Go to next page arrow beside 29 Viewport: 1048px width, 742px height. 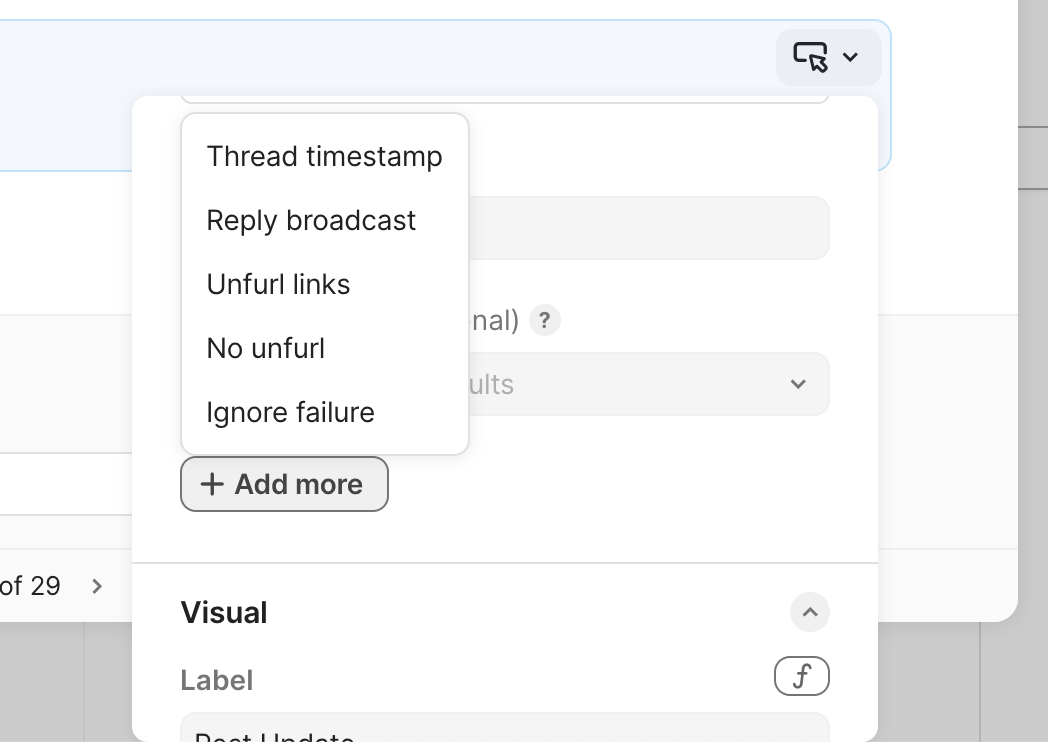tap(97, 586)
